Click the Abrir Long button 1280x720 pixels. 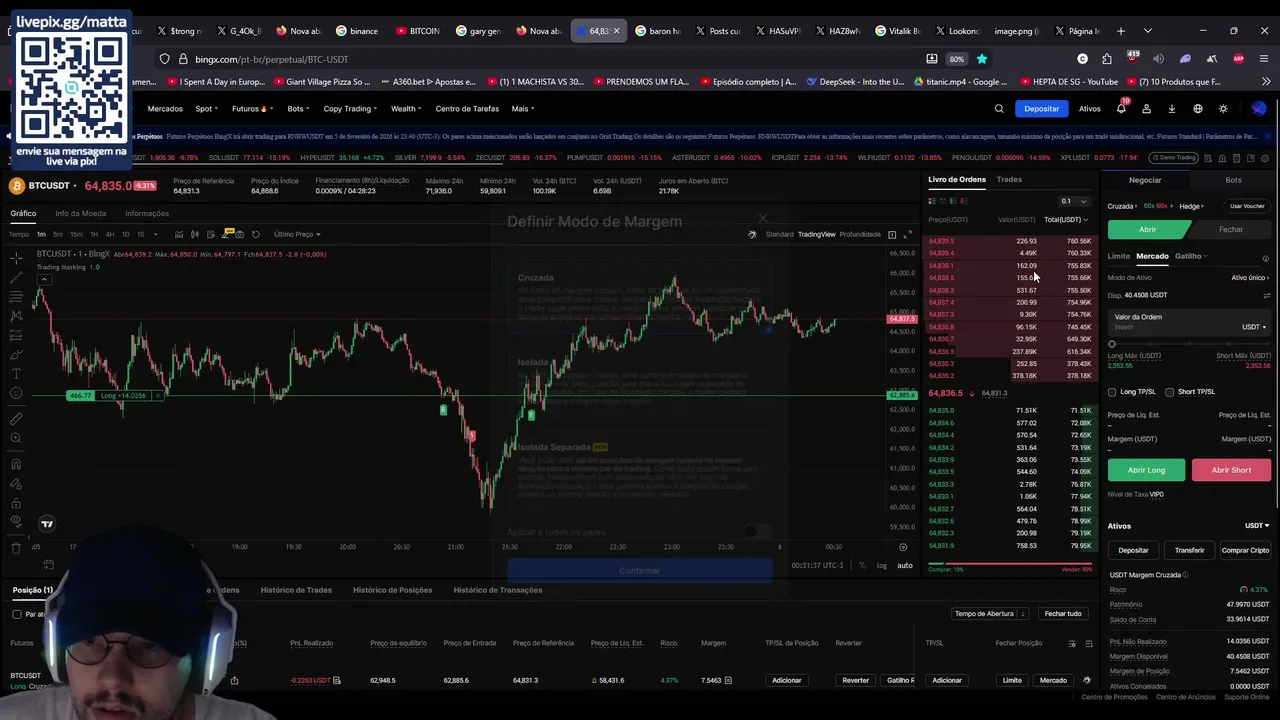tap(1146, 470)
